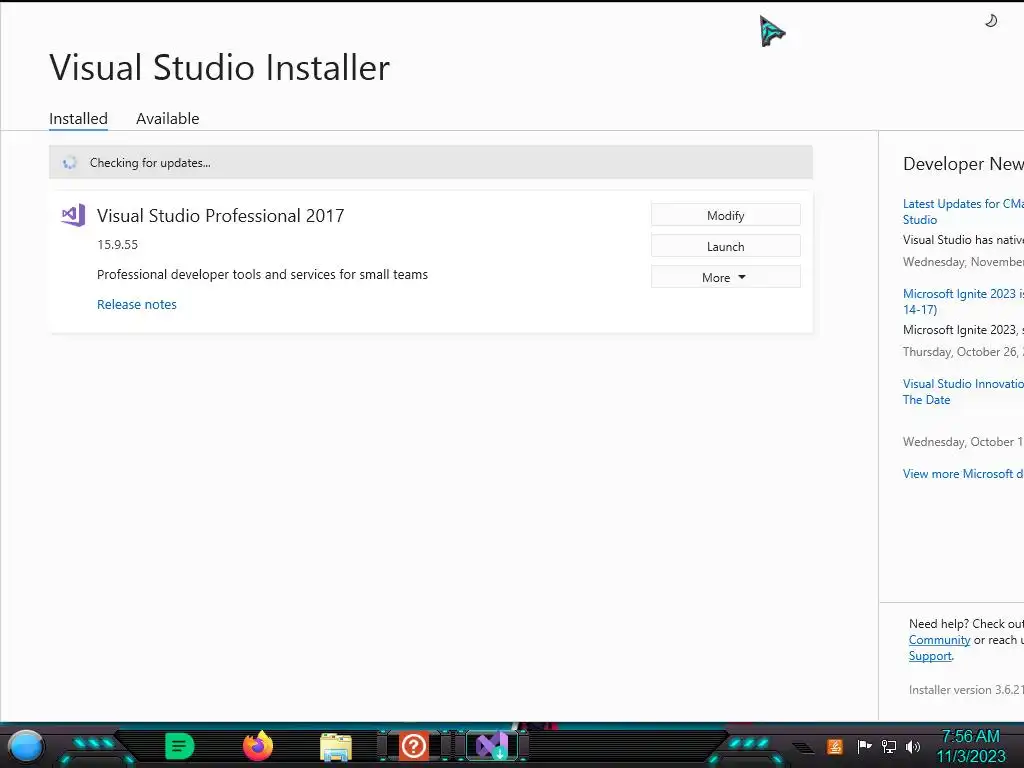
Task: Click the tray overflow arrow icon
Action: point(804,747)
